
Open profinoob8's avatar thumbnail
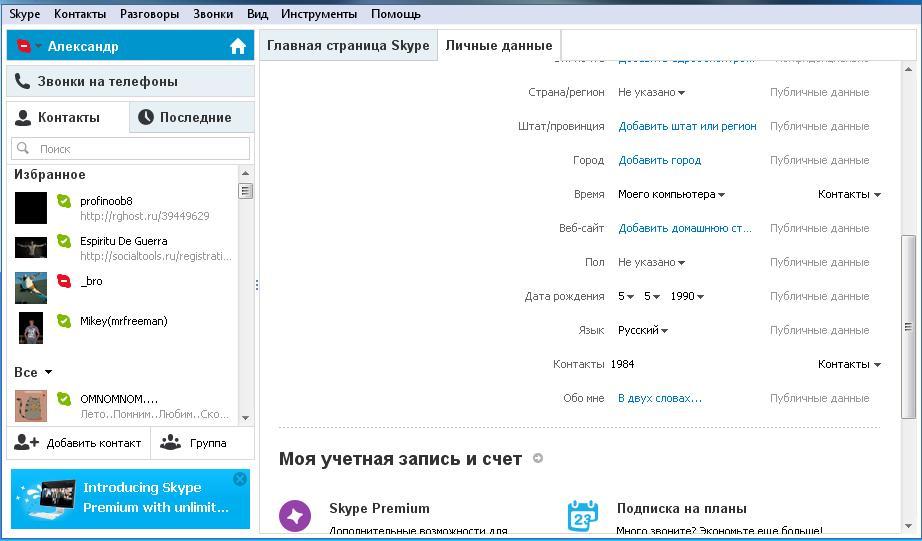(x=31, y=208)
